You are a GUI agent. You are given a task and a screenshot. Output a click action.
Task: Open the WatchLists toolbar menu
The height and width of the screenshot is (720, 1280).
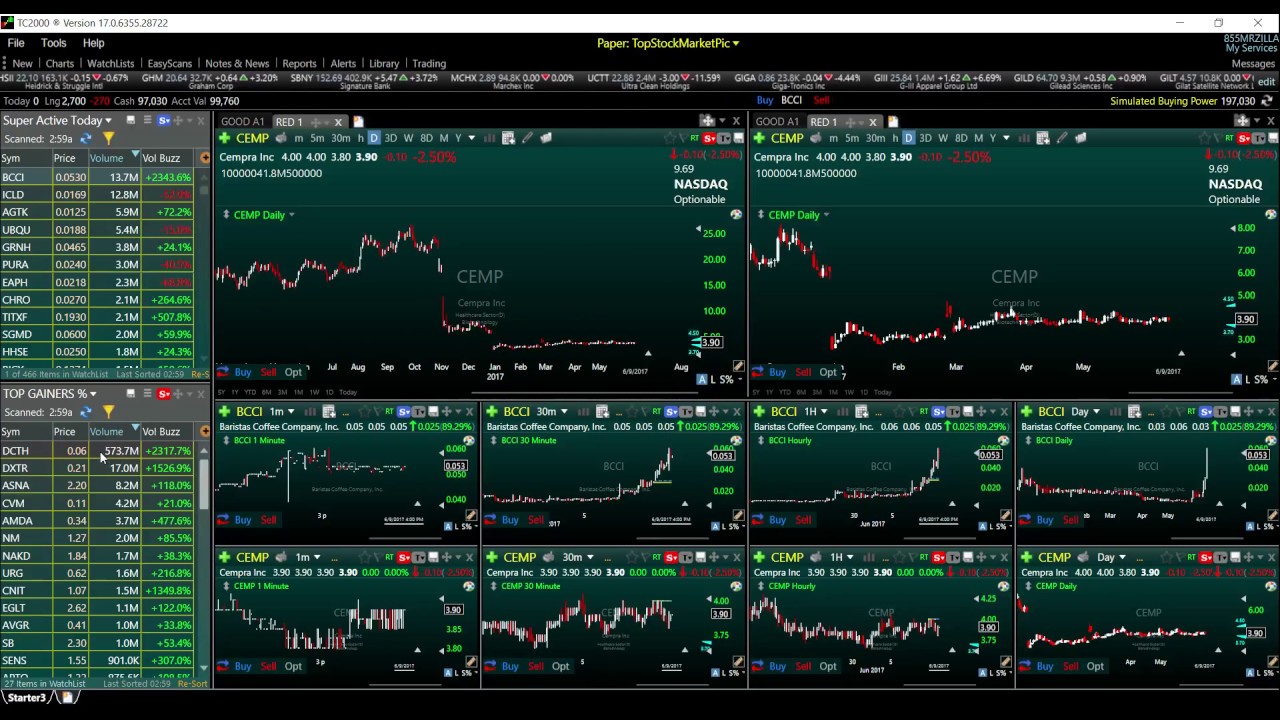(x=110, y=63)
